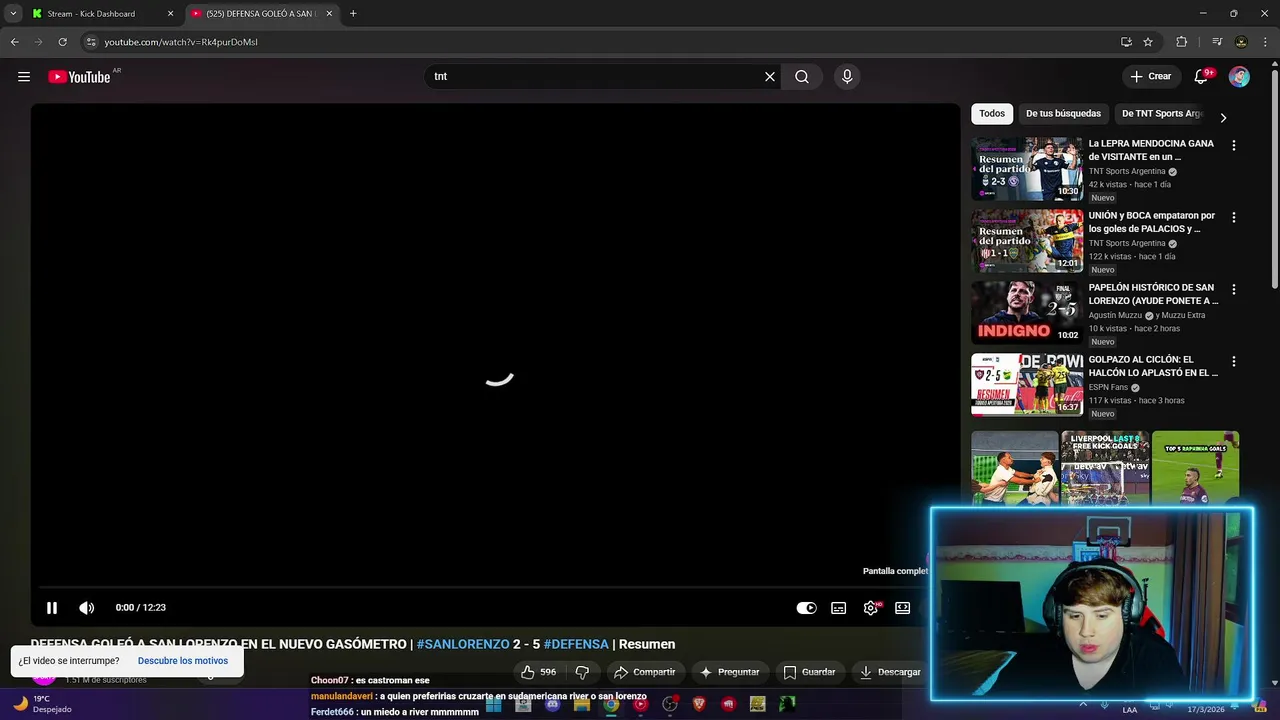Viewport: 1280px width, 720px height.
Task: Start voice search with the microphone icon
Action: point(847,77)
